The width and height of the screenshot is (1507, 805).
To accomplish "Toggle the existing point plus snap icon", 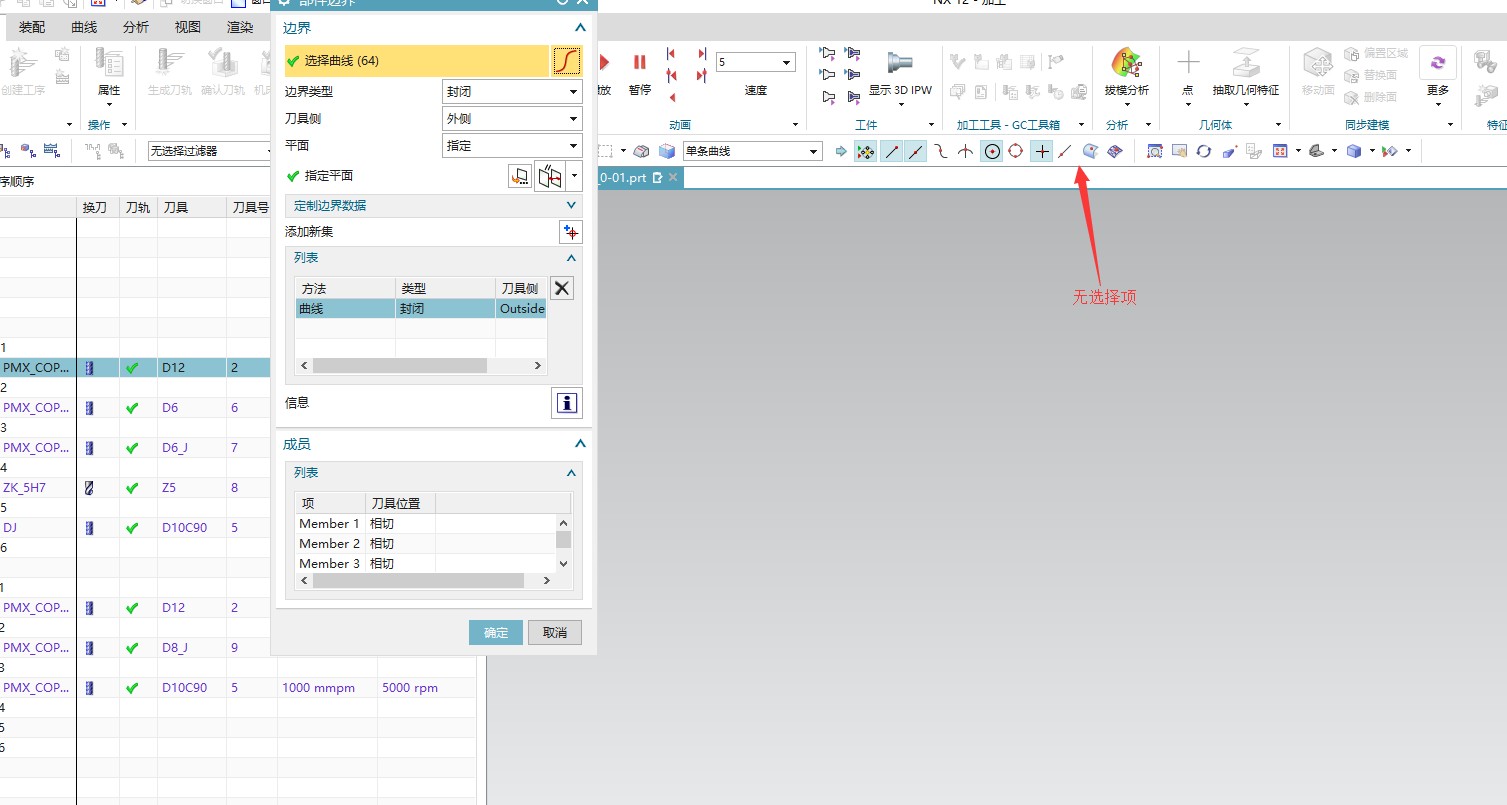I will [x=1042, y=151].
